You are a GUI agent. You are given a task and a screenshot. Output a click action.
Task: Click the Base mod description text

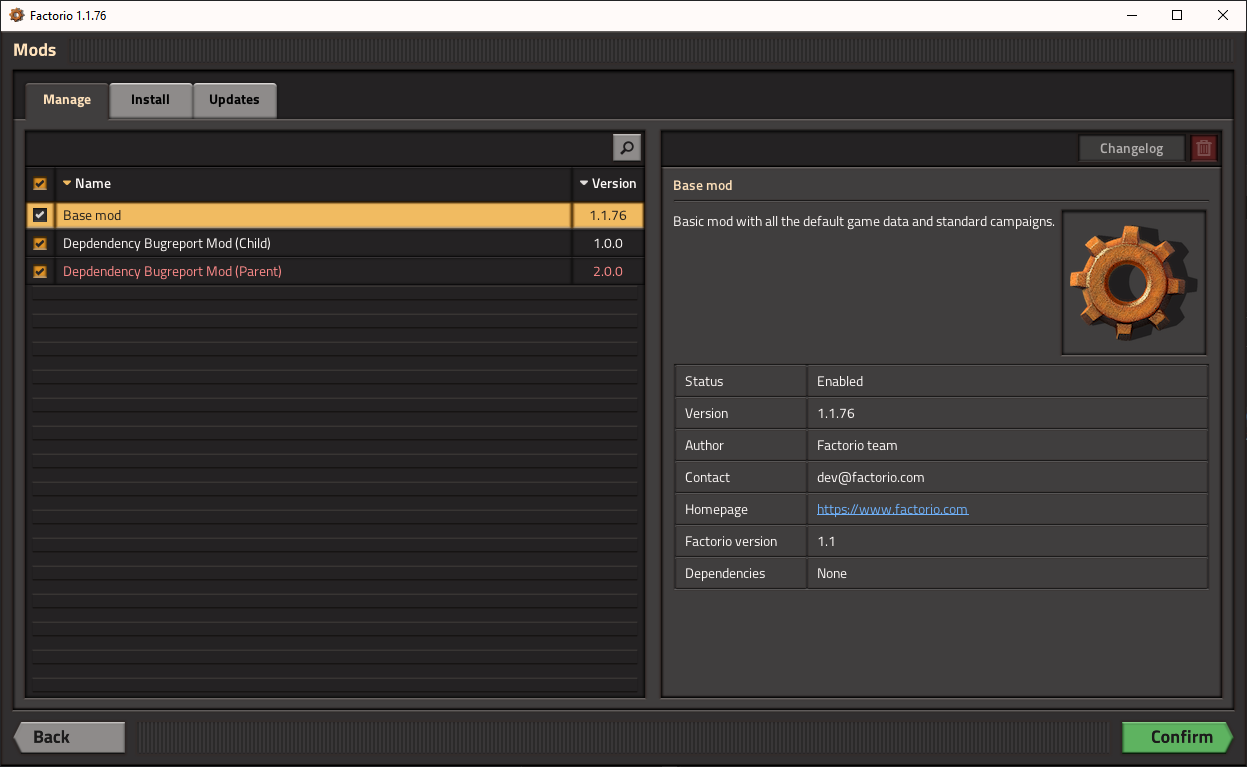point(864,221)
